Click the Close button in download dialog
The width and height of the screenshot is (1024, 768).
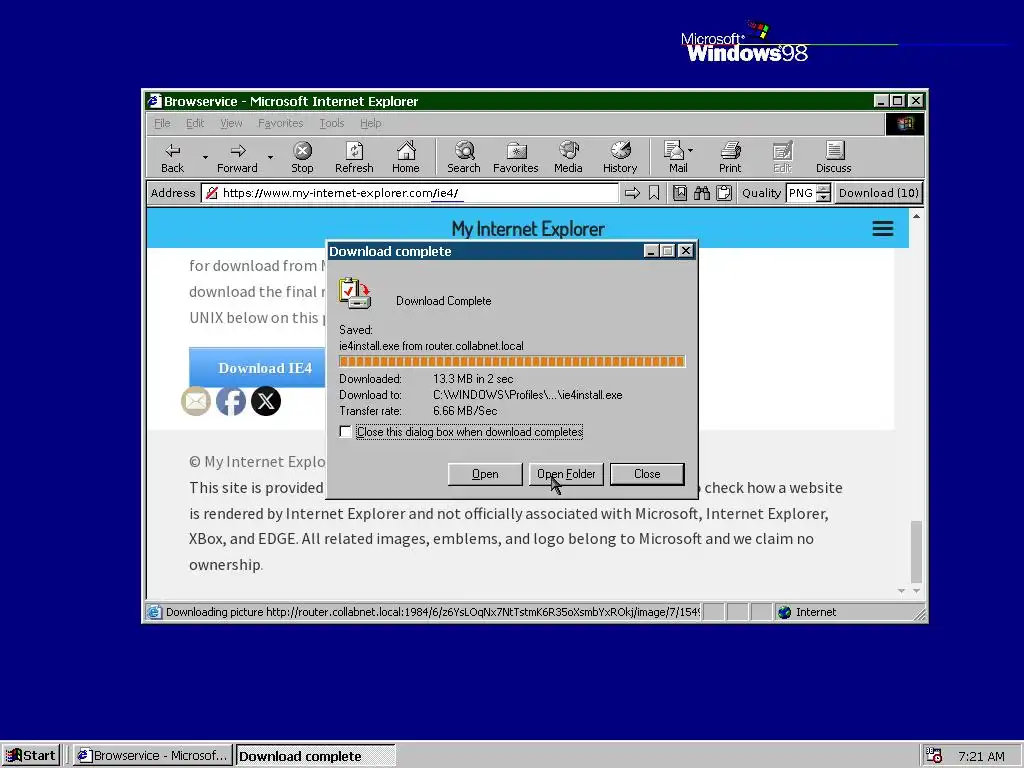[x=647, y=474]
